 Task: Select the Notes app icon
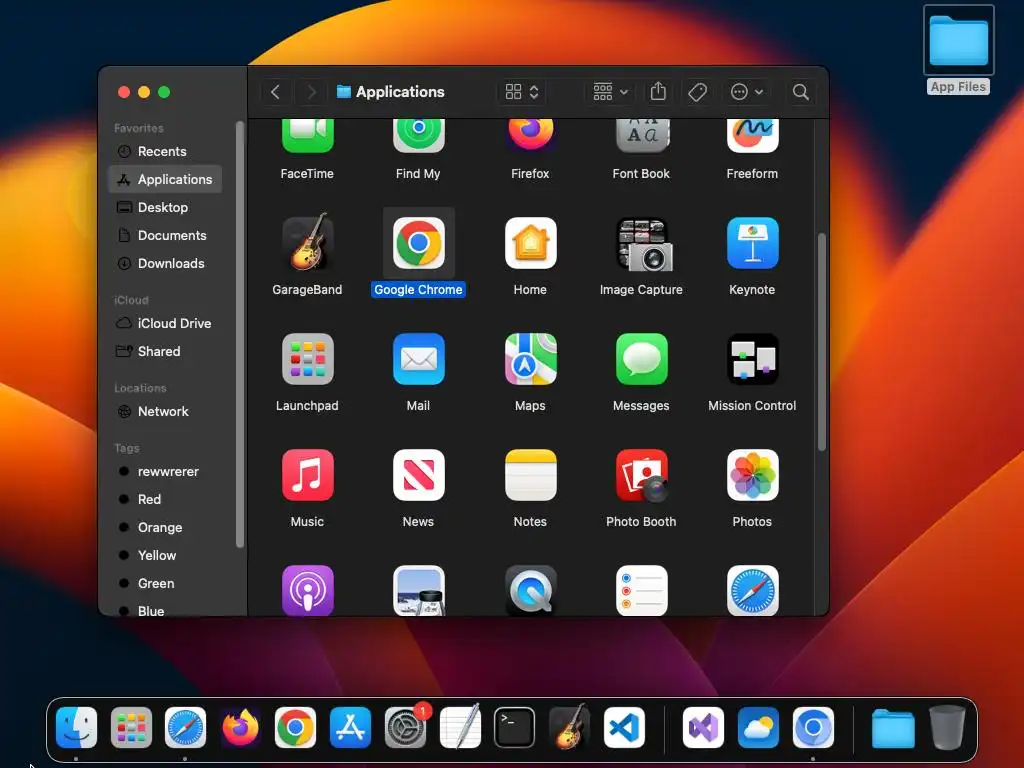(530, 475)
